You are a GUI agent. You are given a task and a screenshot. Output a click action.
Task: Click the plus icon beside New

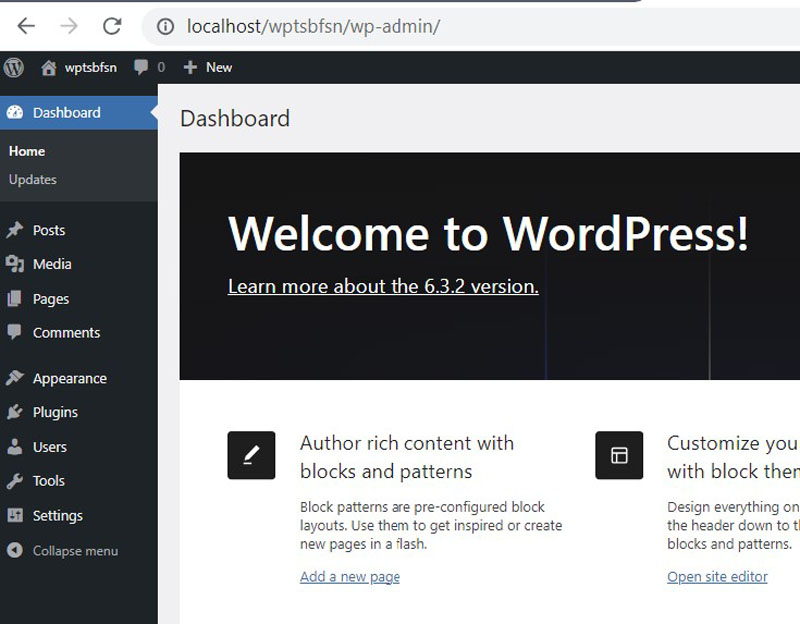pyautogui.click(x=190, y=67)
